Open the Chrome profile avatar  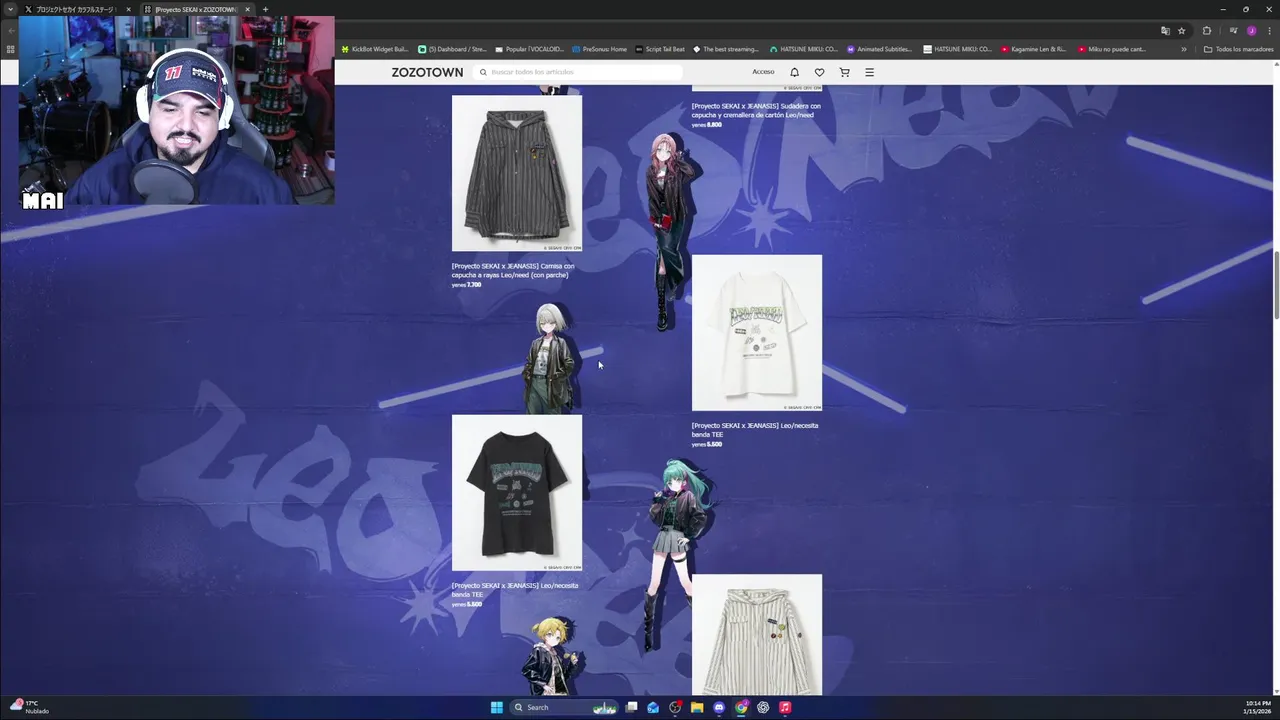tap(1251, 31)
